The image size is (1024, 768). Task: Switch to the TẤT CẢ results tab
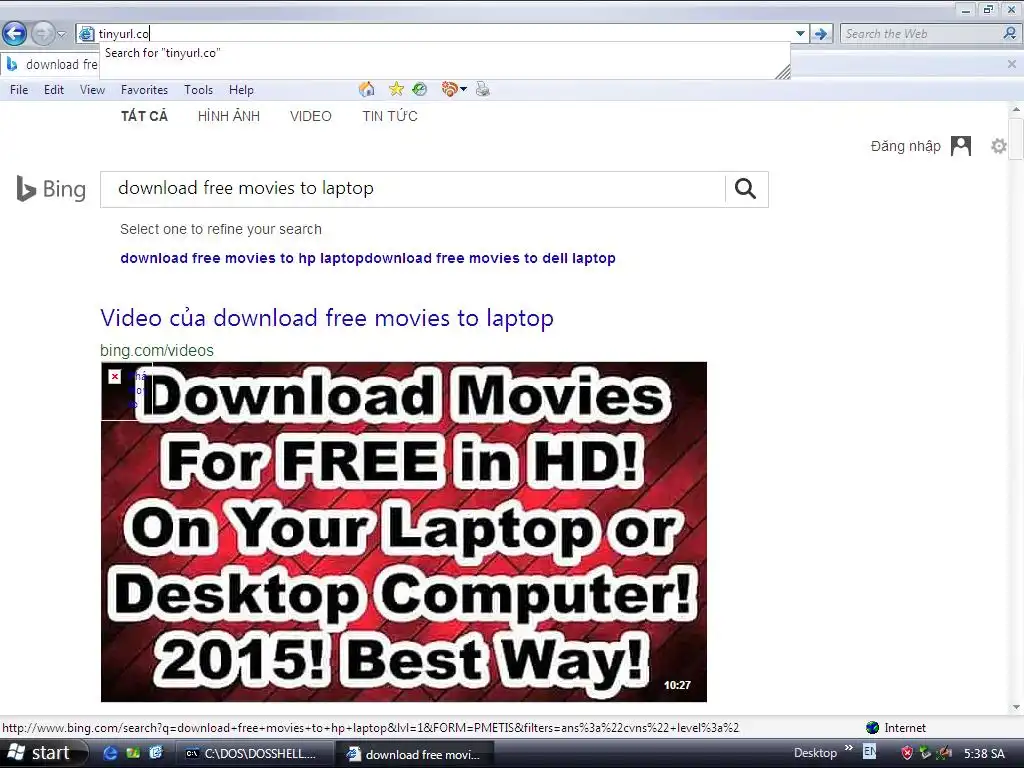144,116
